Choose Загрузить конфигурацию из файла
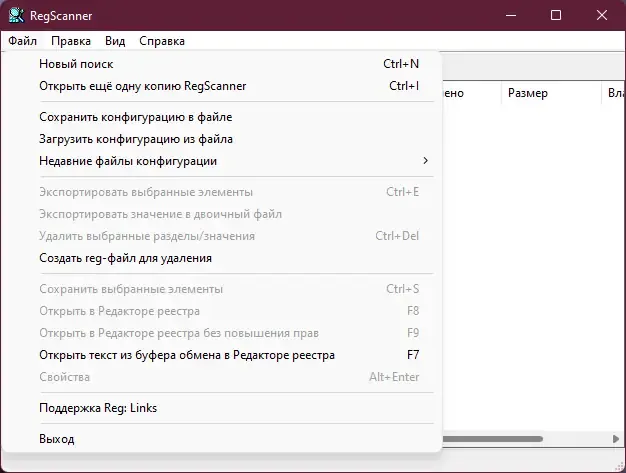 [x=222, y=139]
